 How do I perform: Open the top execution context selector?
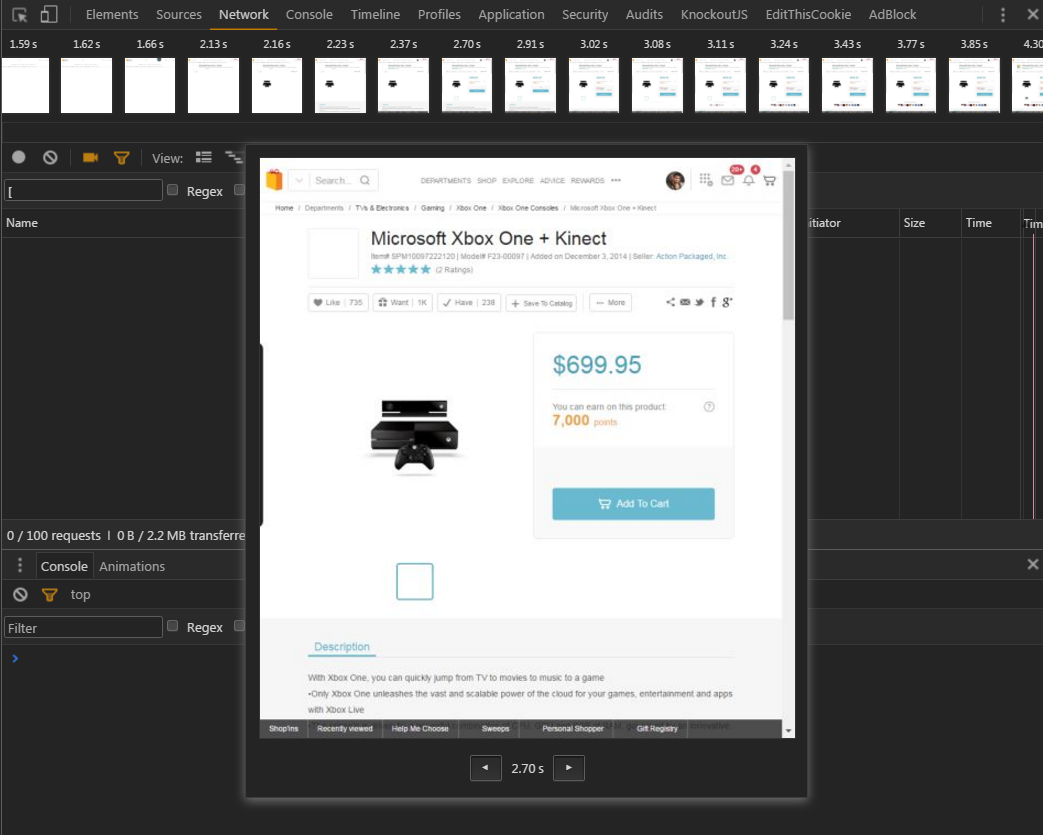80,595
